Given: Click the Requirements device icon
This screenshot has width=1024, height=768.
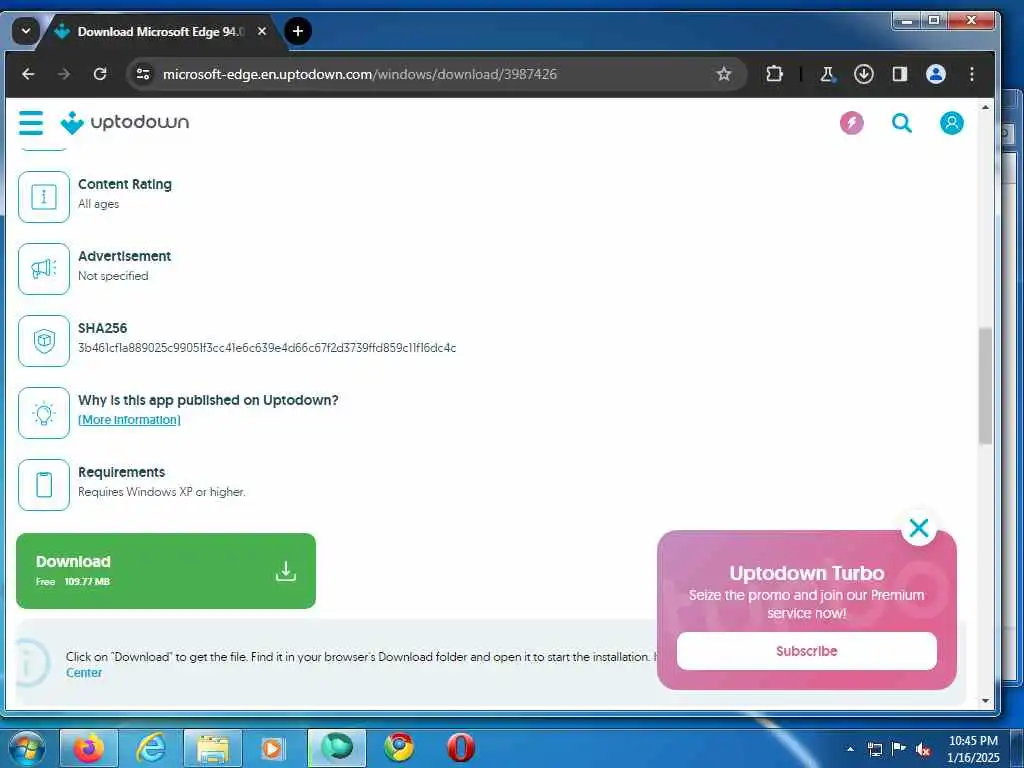Looking at the screenshot, I should tap(44, 485).
